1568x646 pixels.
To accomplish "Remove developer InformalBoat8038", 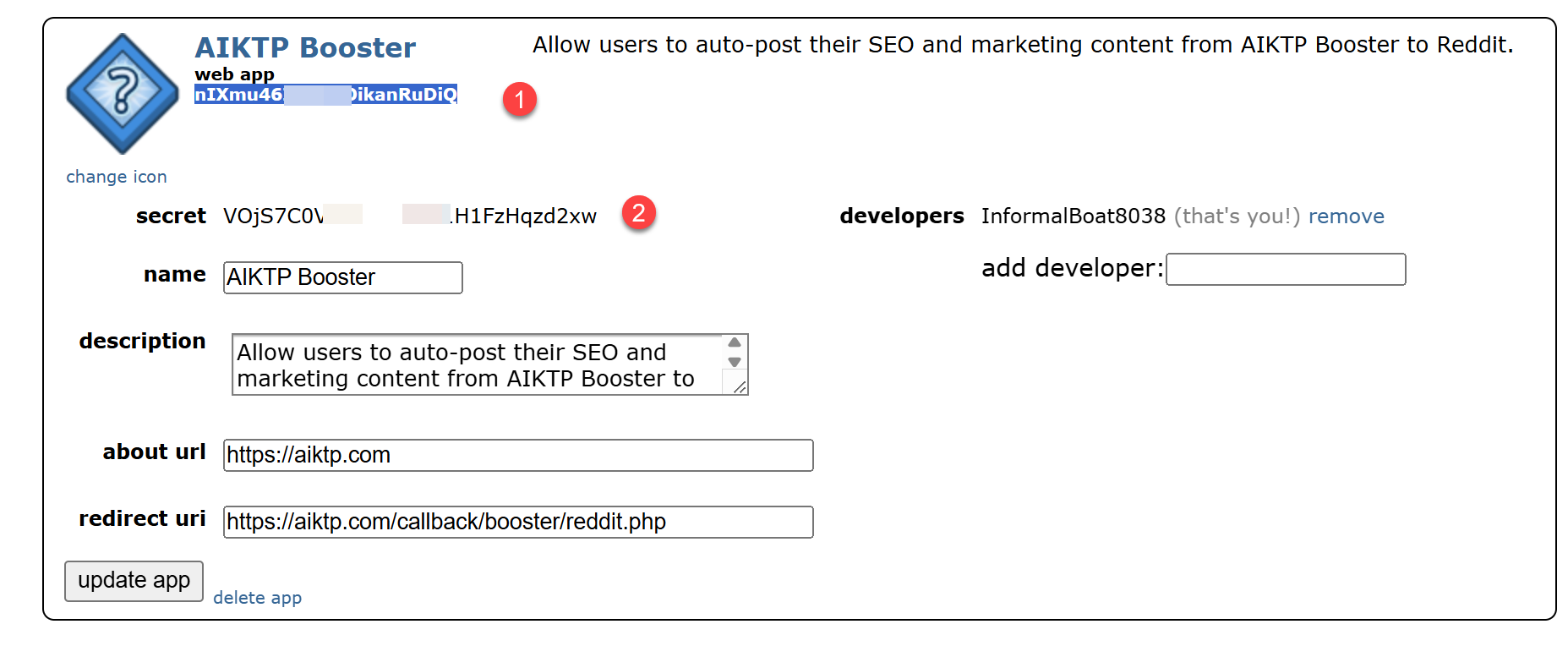I will coord(1346,216).
